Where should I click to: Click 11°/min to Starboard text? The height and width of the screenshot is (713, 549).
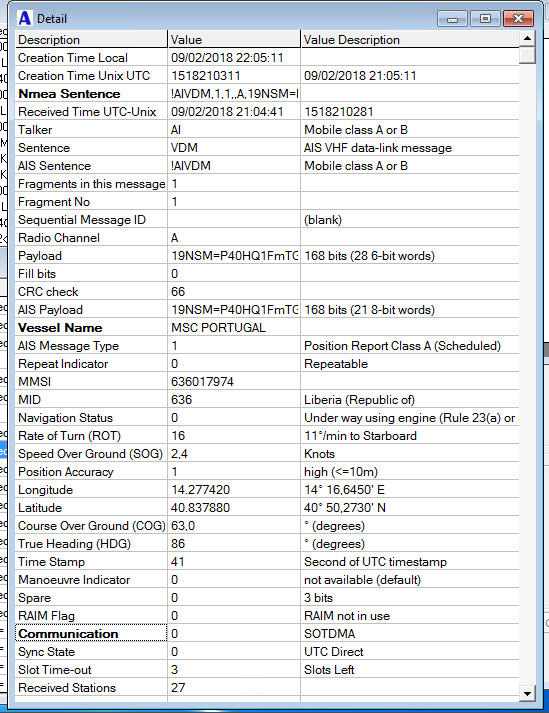coord(360,436)
